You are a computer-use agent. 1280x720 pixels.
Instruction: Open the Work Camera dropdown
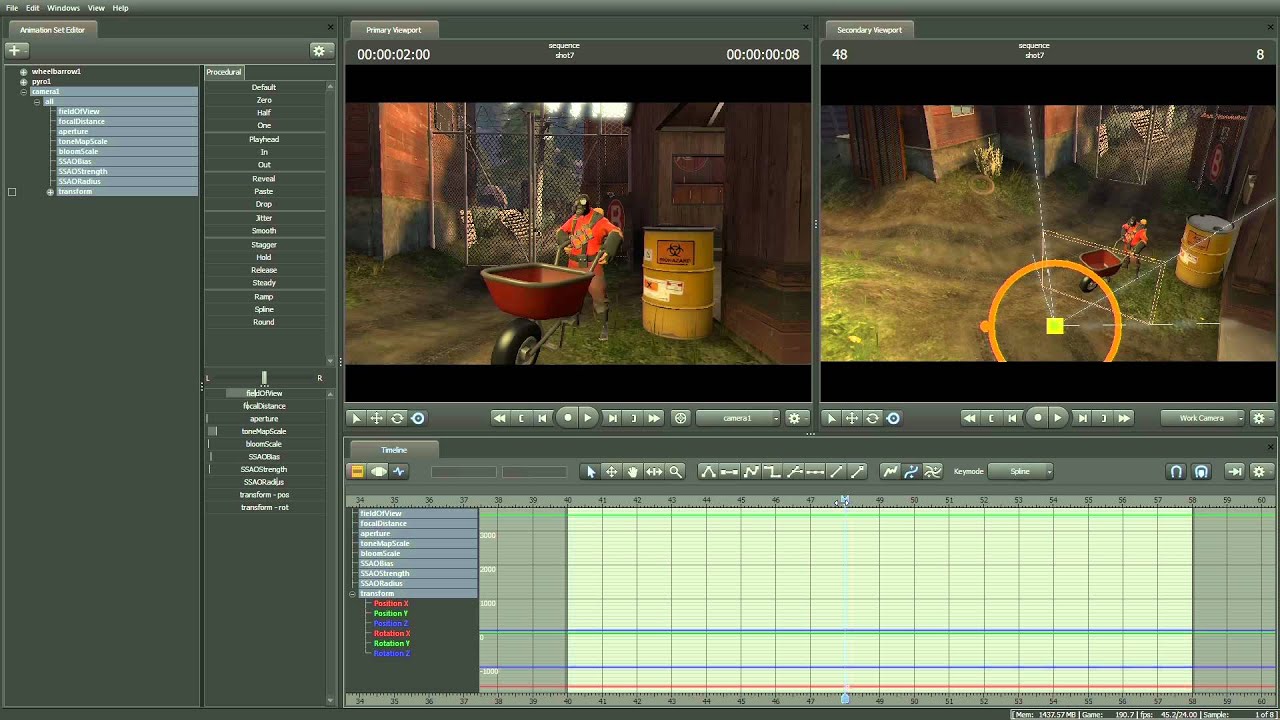click(x=1203, y=418)
